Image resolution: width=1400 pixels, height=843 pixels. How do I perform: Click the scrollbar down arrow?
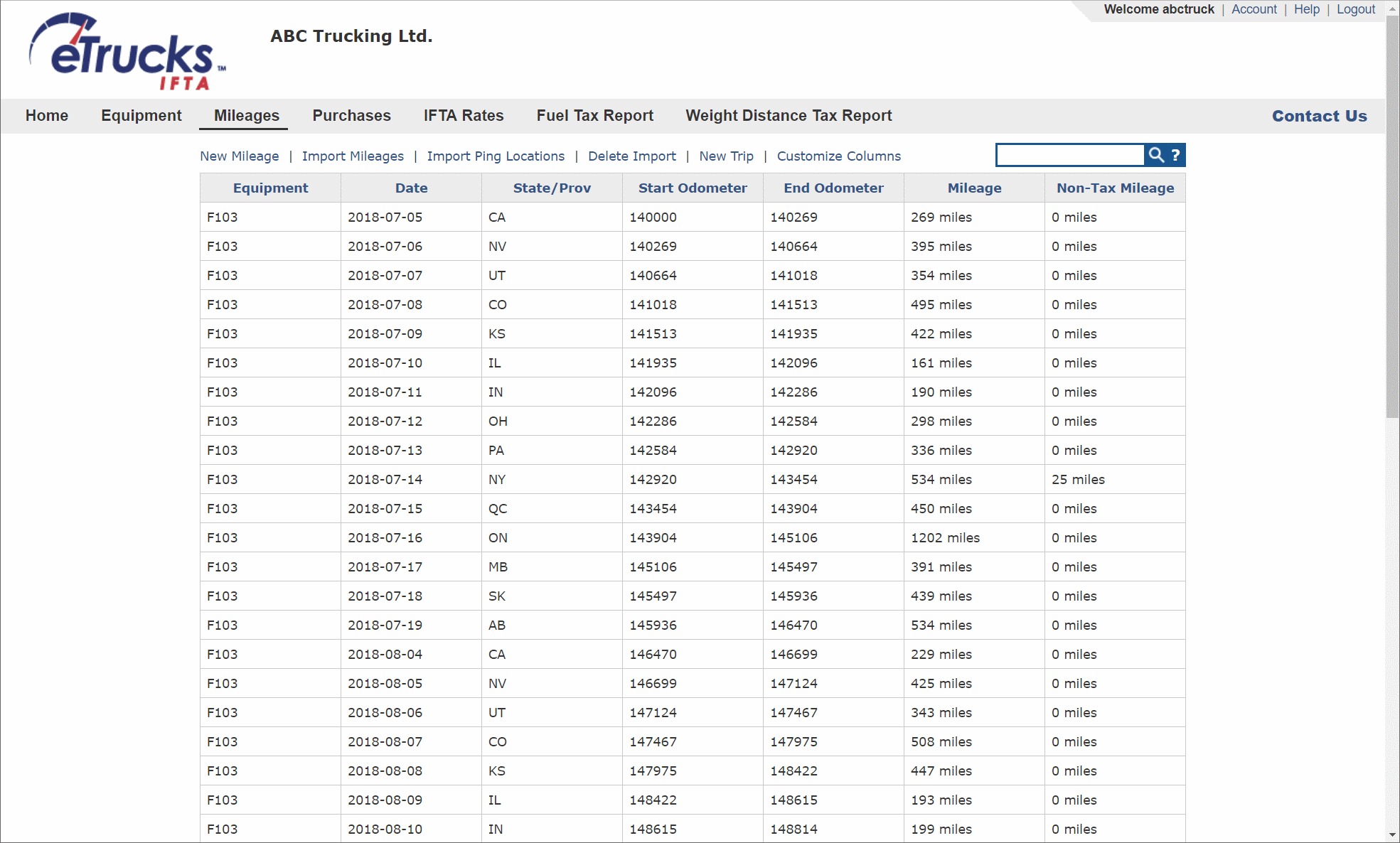pos(1392,834)
